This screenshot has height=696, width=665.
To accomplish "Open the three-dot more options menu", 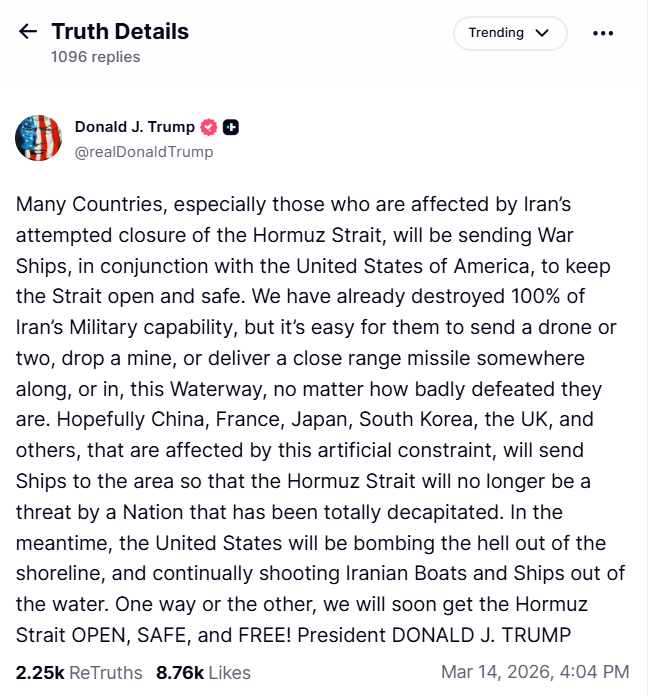I will coord(603,33).
